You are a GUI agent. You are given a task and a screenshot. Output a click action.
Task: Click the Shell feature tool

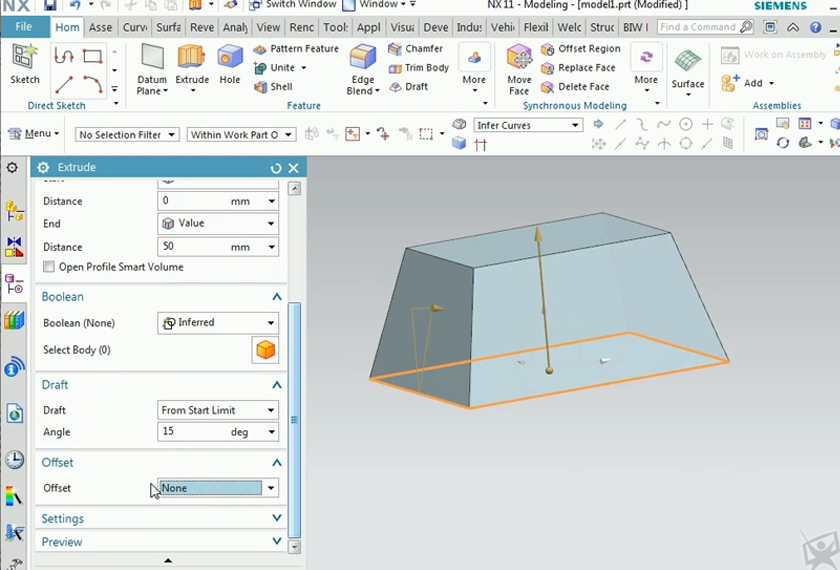(x=273, y=87)
